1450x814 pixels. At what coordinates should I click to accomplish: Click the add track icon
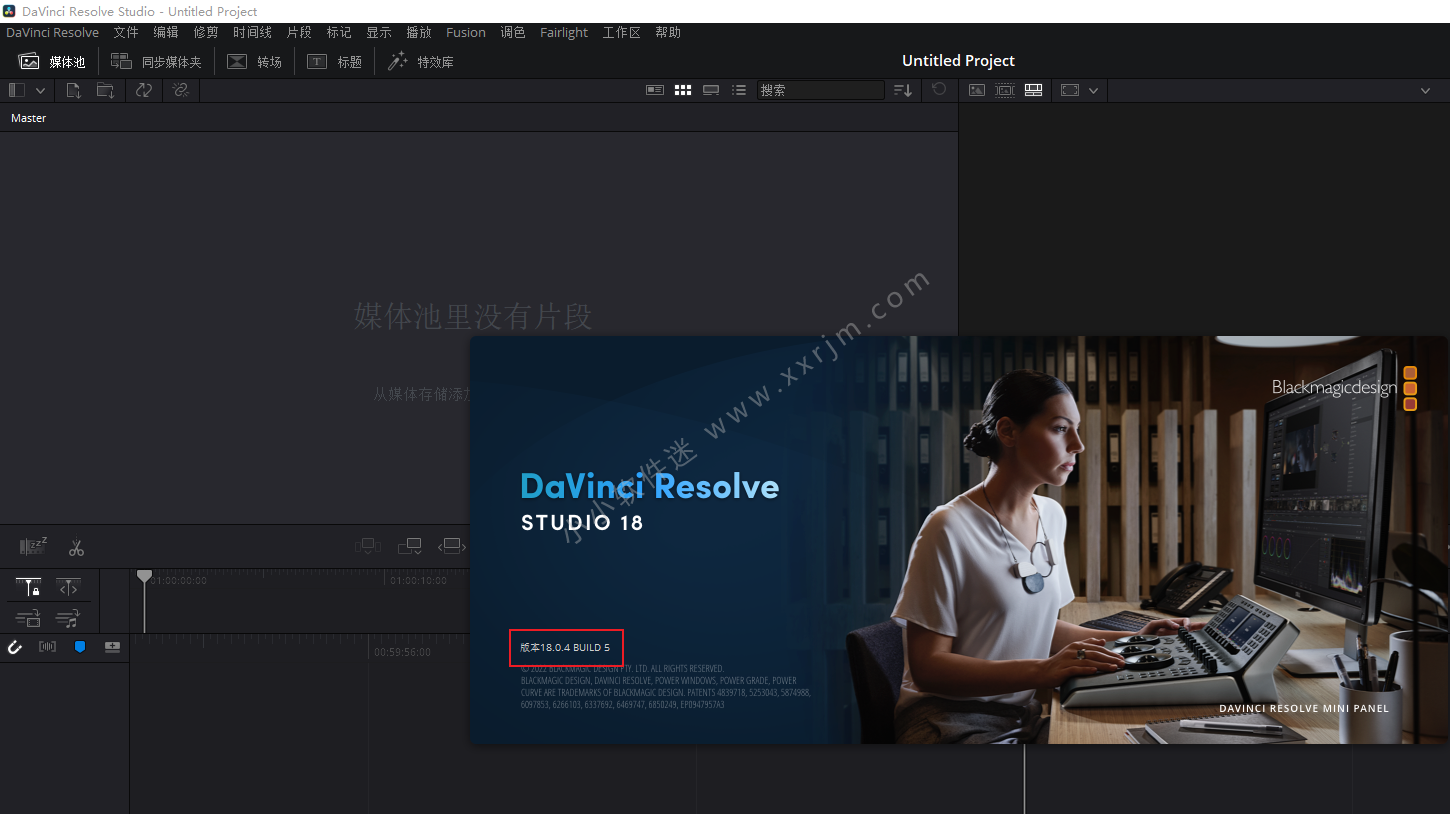click(112, 647)
